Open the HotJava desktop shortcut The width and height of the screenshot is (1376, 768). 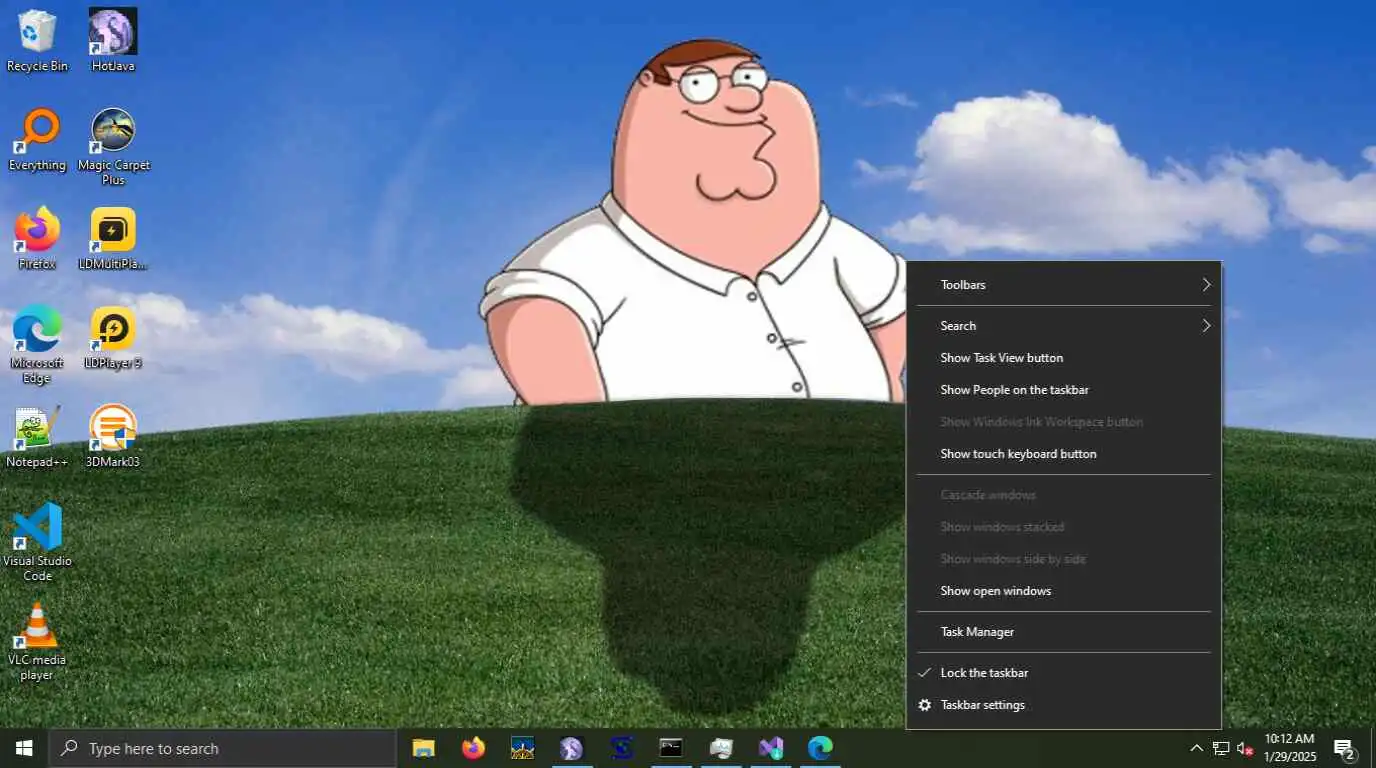(113, 41)
